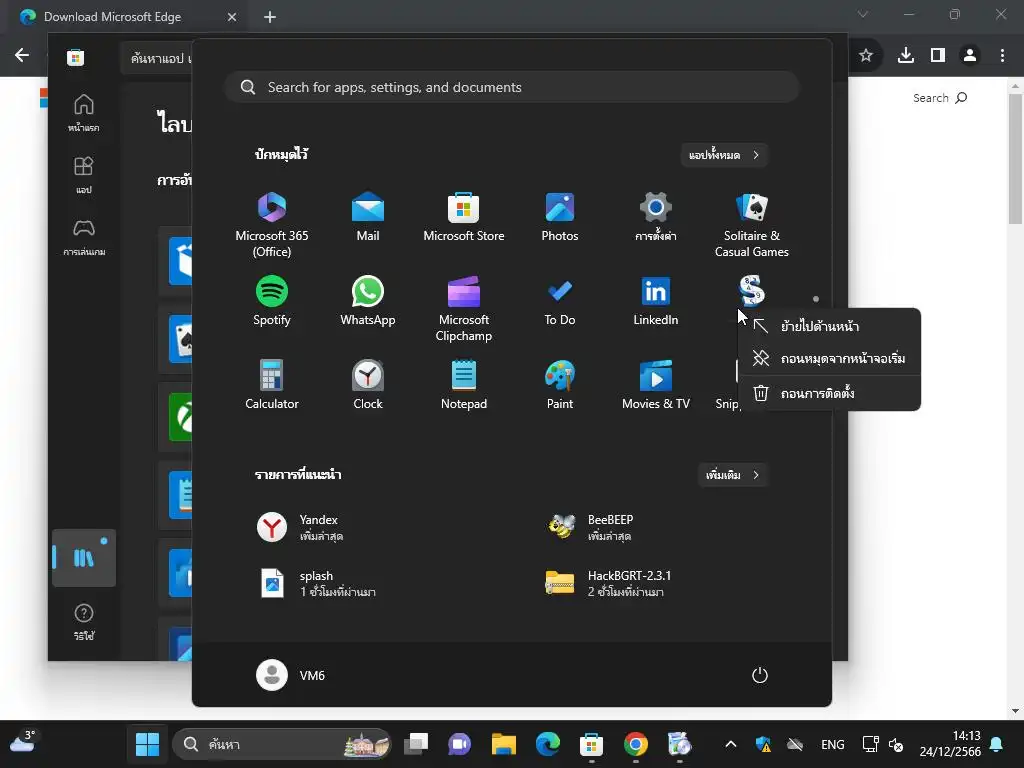Open Microsoft 365 (Office) app
This screenshot has width=1024, height=768.
[272, 225]
